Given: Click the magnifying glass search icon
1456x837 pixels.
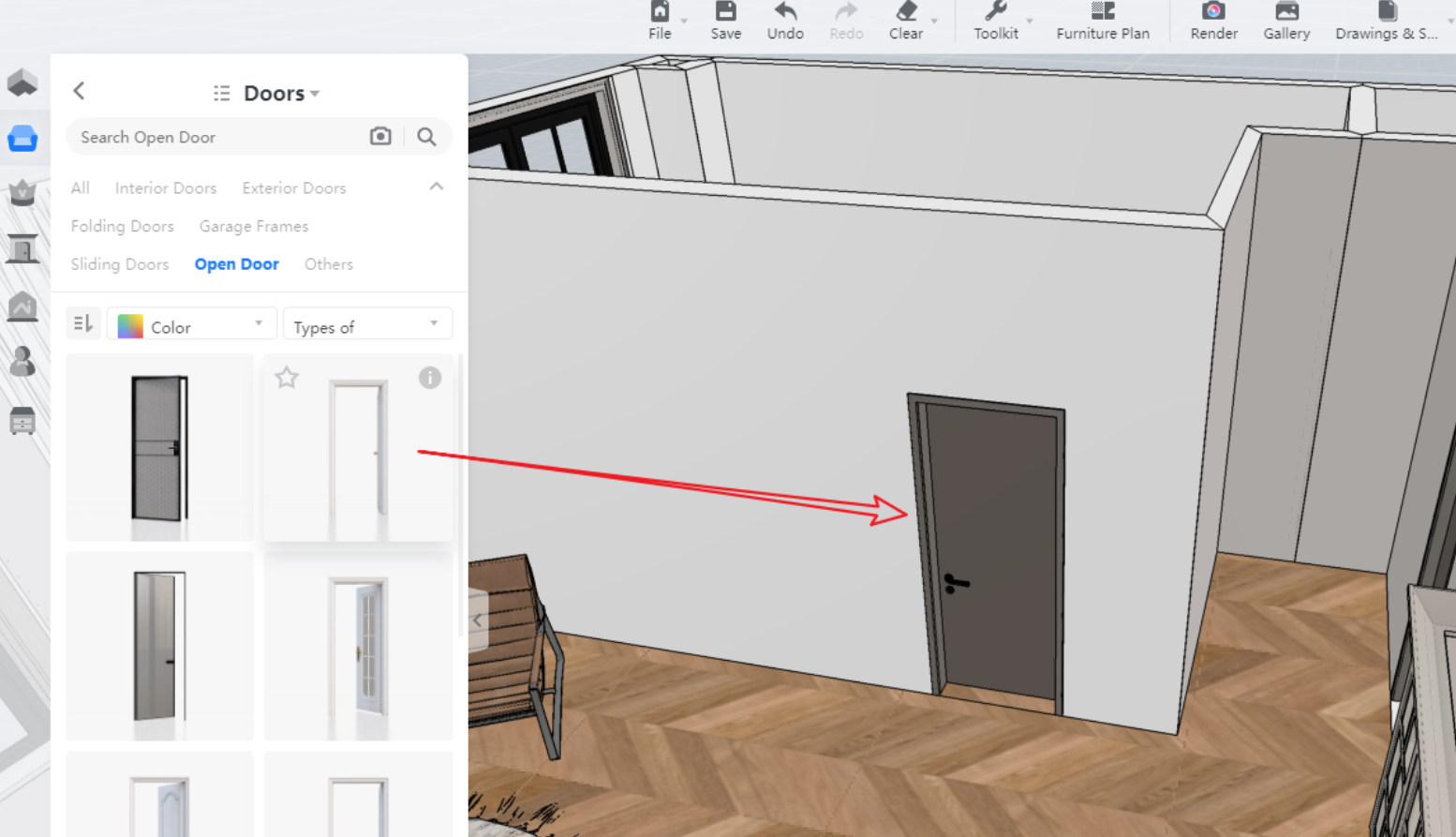Looking at the screenshot, I should click(426, 137).
